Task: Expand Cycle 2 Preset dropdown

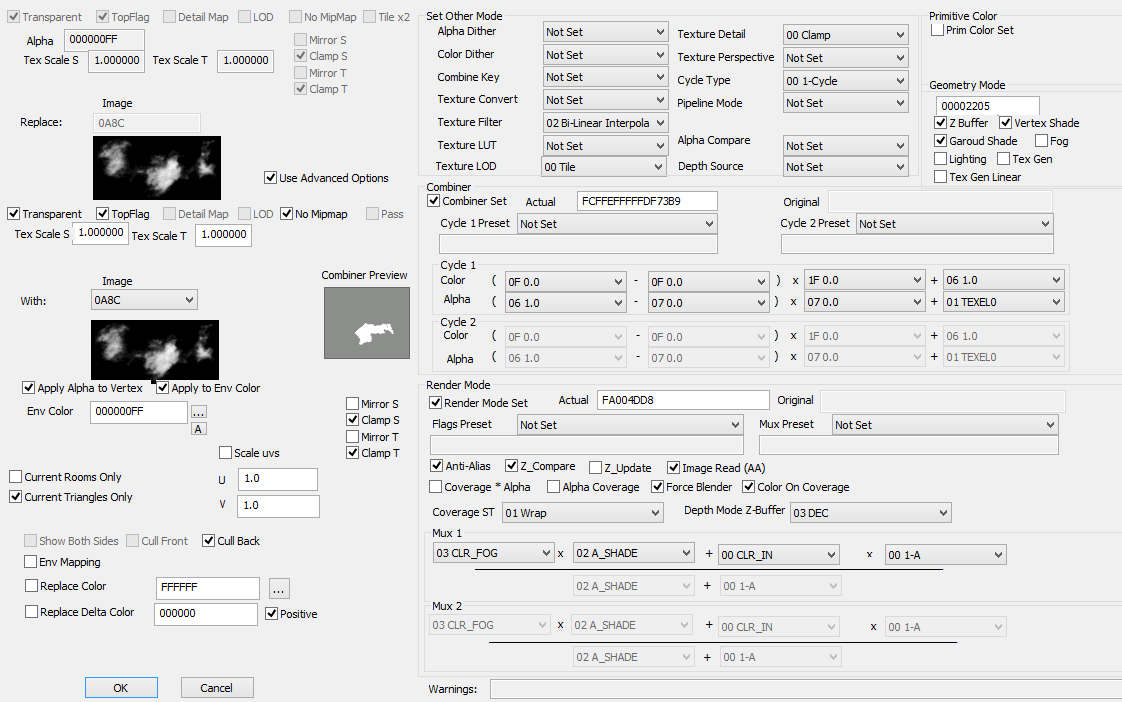Action: tap(955, 223)
